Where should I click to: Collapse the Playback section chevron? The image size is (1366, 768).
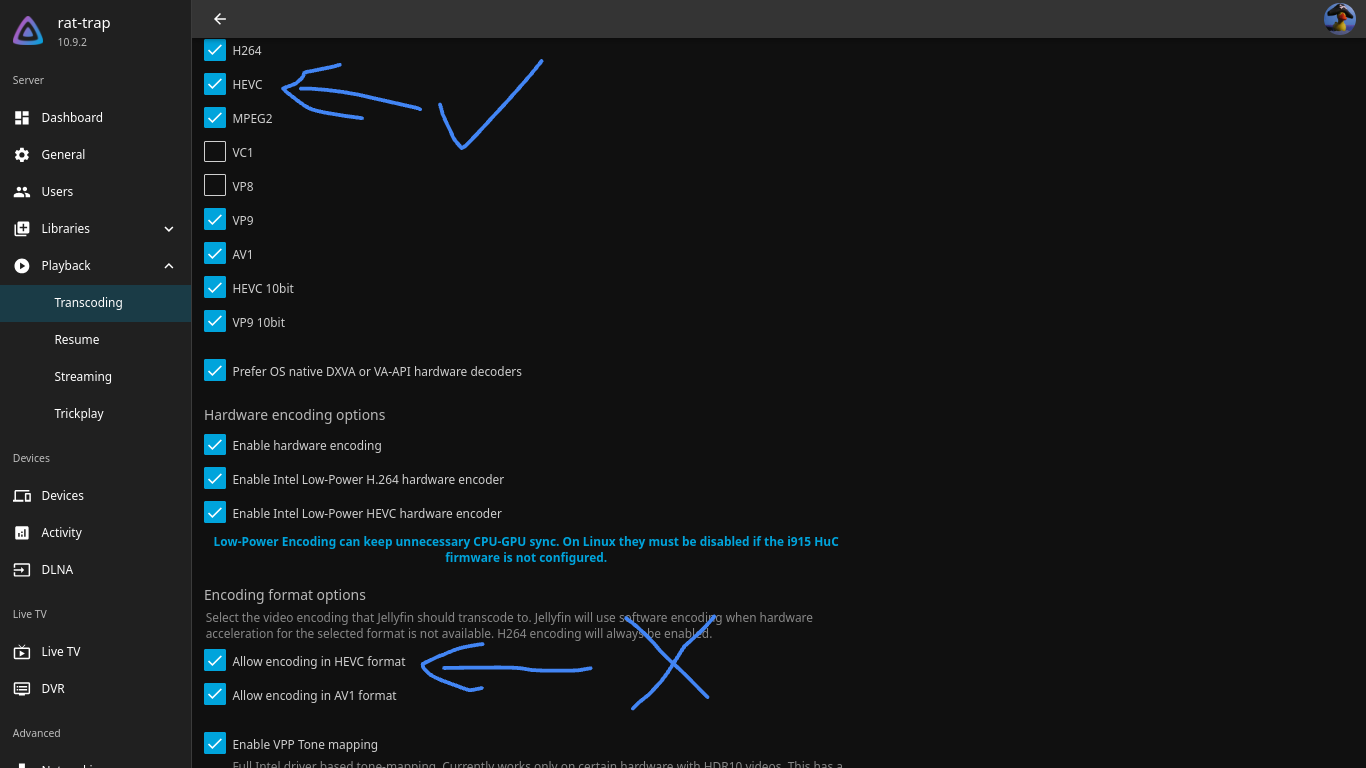169,266
